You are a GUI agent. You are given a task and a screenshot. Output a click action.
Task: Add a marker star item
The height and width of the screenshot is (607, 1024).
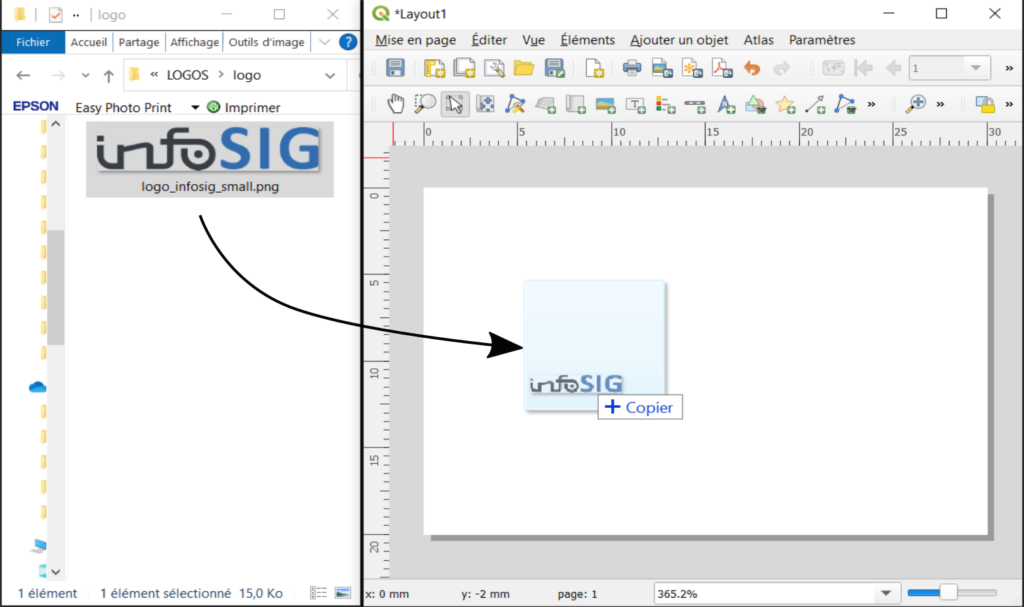click(x=786, y=104)
